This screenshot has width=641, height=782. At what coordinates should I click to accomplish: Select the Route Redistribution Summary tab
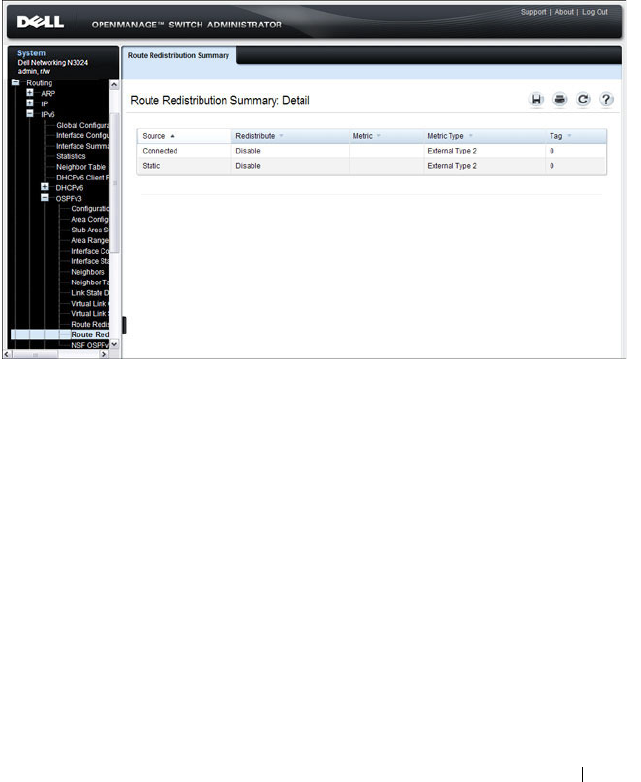pos(179,55)
